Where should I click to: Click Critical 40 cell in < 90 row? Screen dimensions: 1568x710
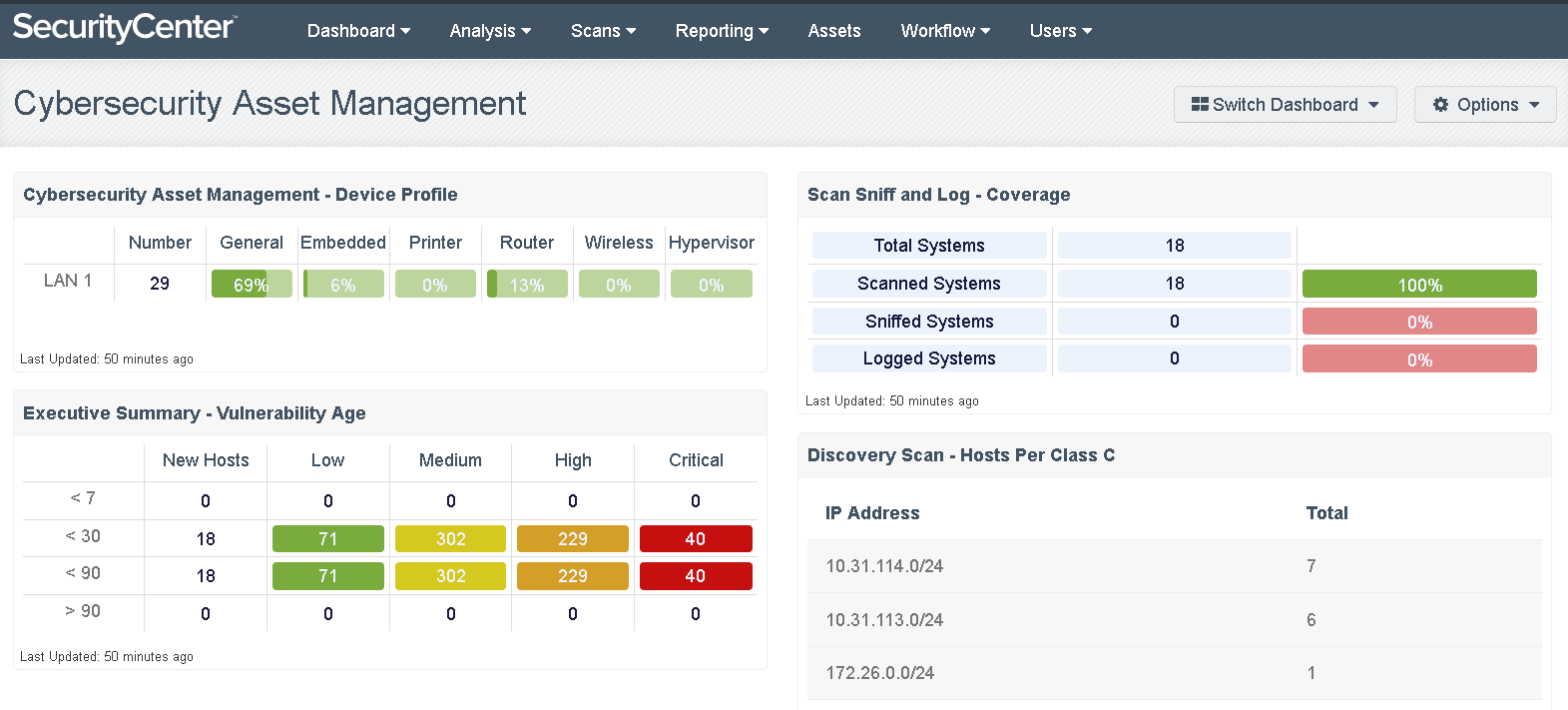(696, 576)
